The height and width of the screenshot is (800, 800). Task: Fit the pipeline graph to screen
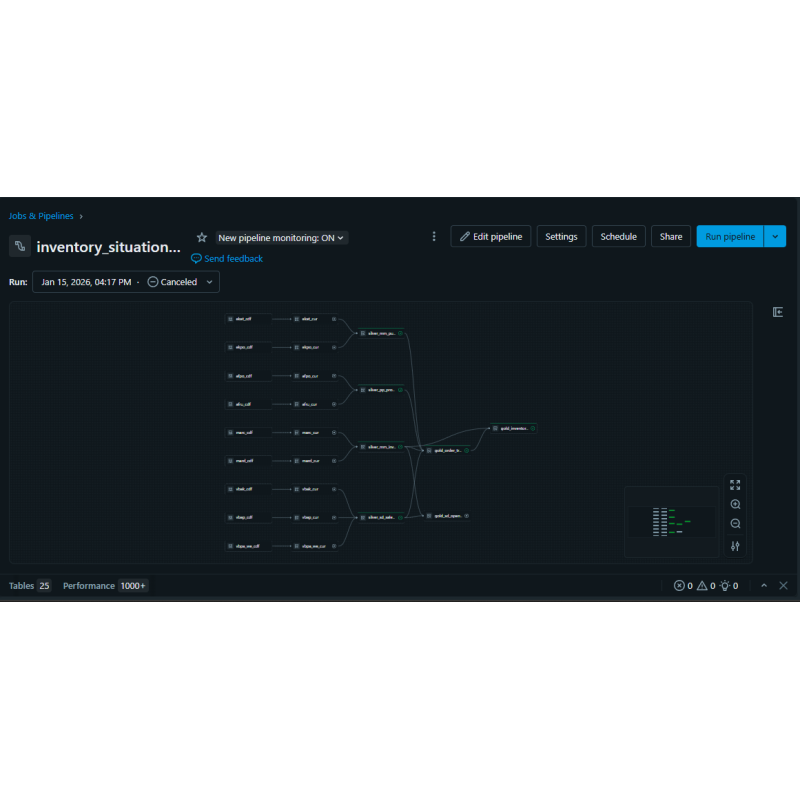[x=735, y=485]
